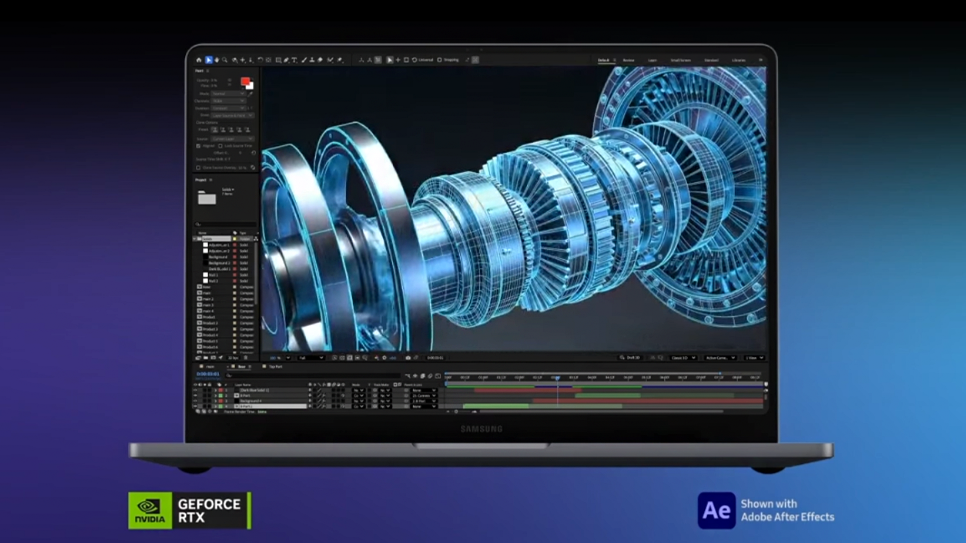966x543 pixels.
Task: Select the Null 1 item in Project
Action: [x=214, y=274]
